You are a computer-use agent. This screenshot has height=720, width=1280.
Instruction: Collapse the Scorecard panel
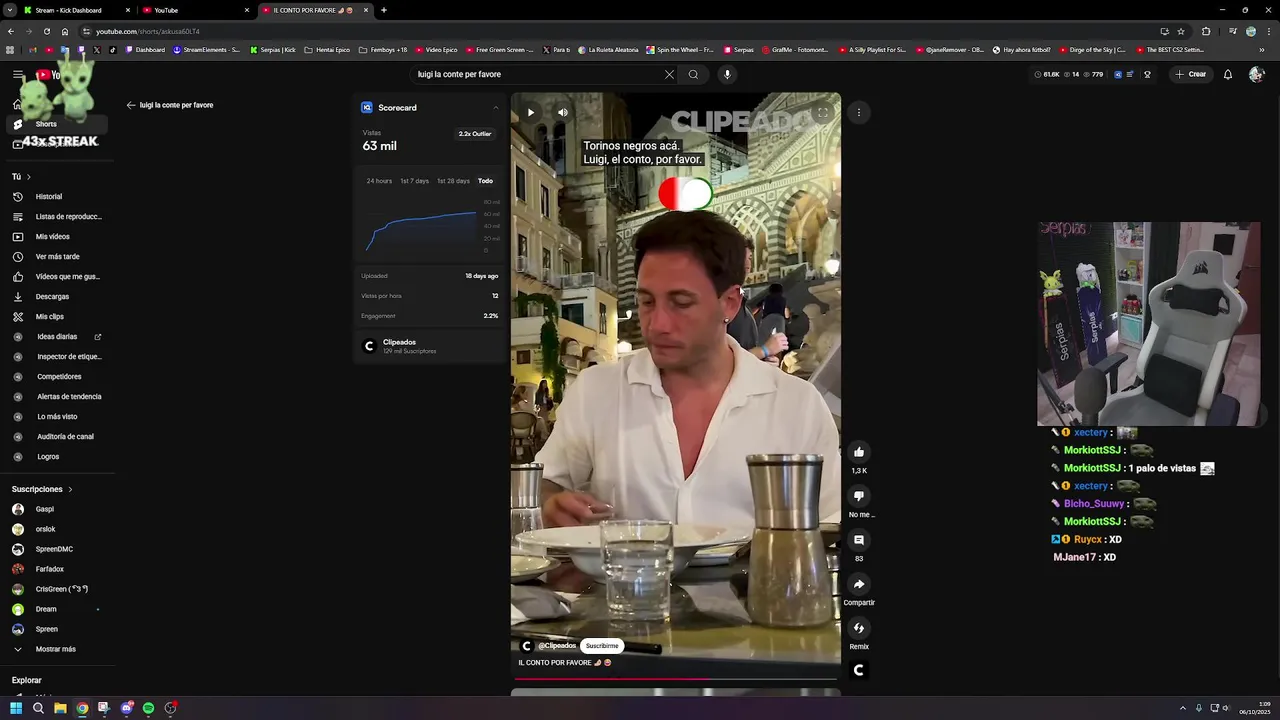495,107
